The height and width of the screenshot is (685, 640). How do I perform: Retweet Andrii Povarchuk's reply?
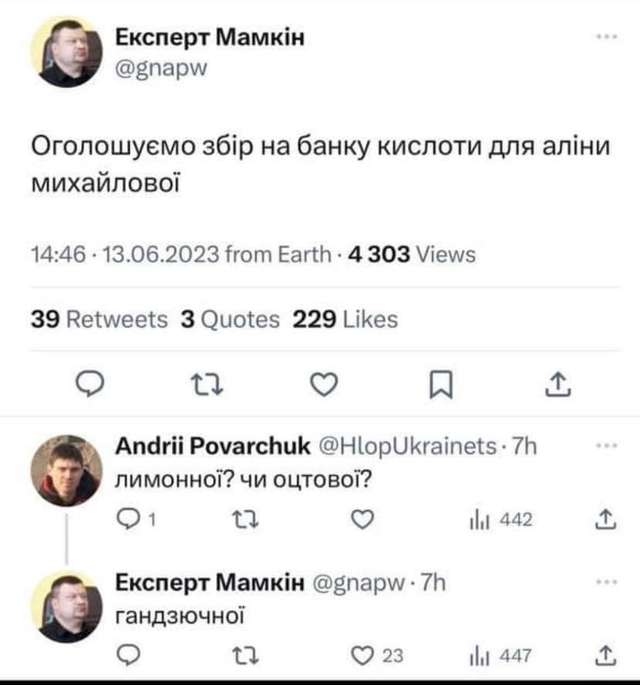244,519
